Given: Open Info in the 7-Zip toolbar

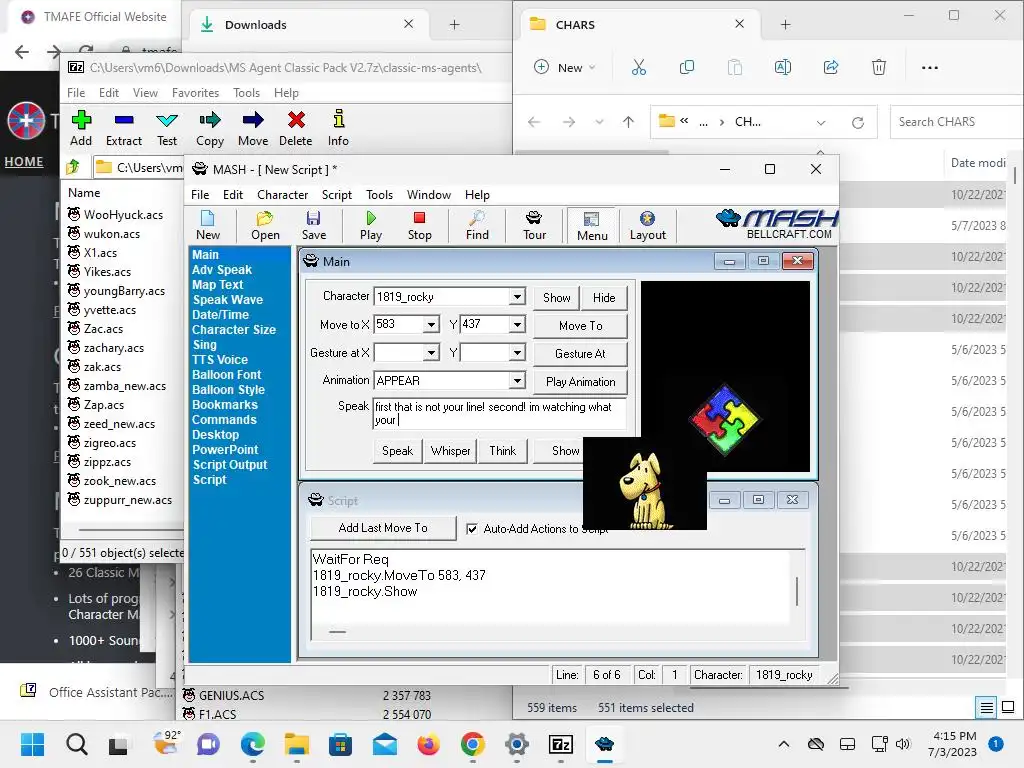Looking at the screenshot, I should coord(338,128).
